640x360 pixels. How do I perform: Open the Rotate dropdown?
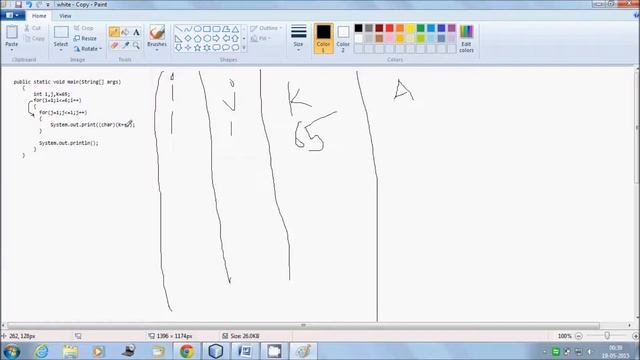tap(88, 49)
